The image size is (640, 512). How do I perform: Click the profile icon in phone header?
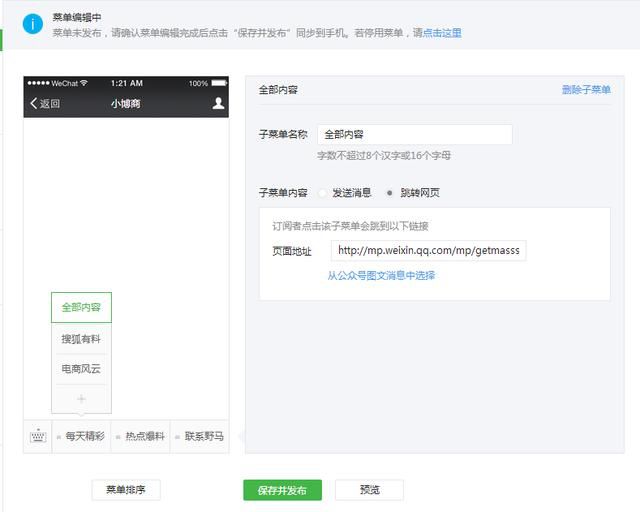[218, 103]
